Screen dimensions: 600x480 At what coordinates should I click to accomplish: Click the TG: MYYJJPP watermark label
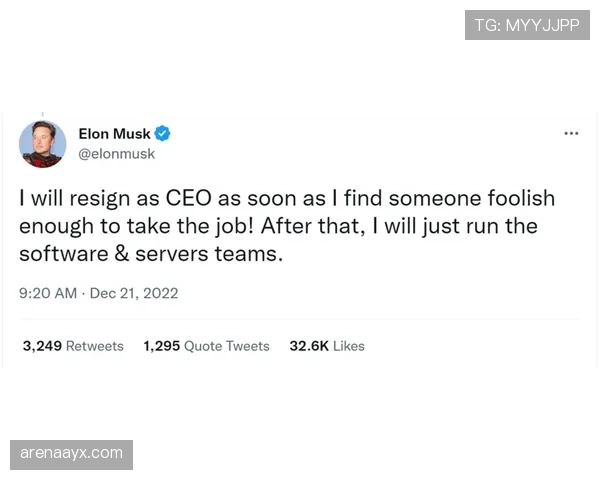tap(527, 25)
